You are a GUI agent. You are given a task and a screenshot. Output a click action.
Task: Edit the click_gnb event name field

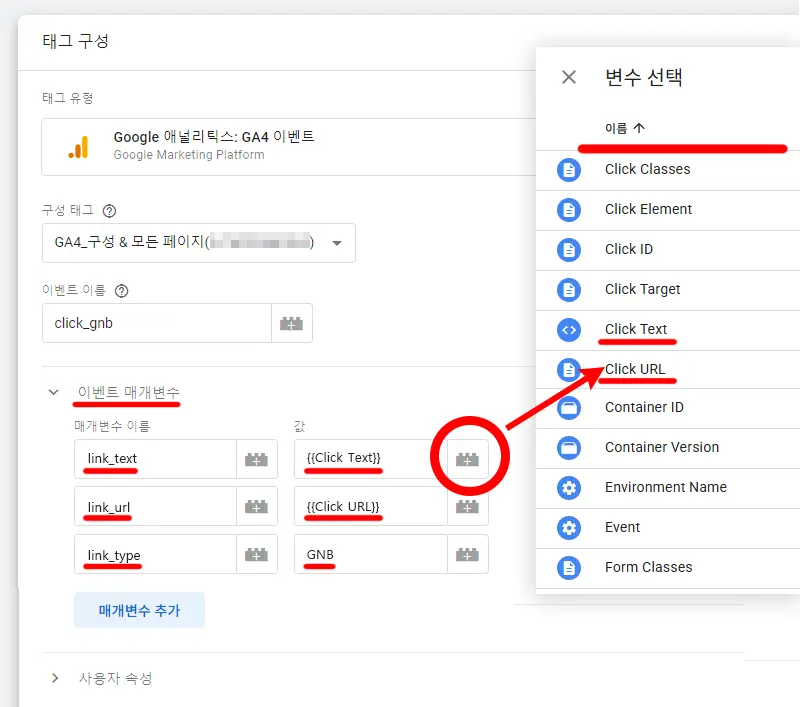pyautogui.click(x=157, y=323)
